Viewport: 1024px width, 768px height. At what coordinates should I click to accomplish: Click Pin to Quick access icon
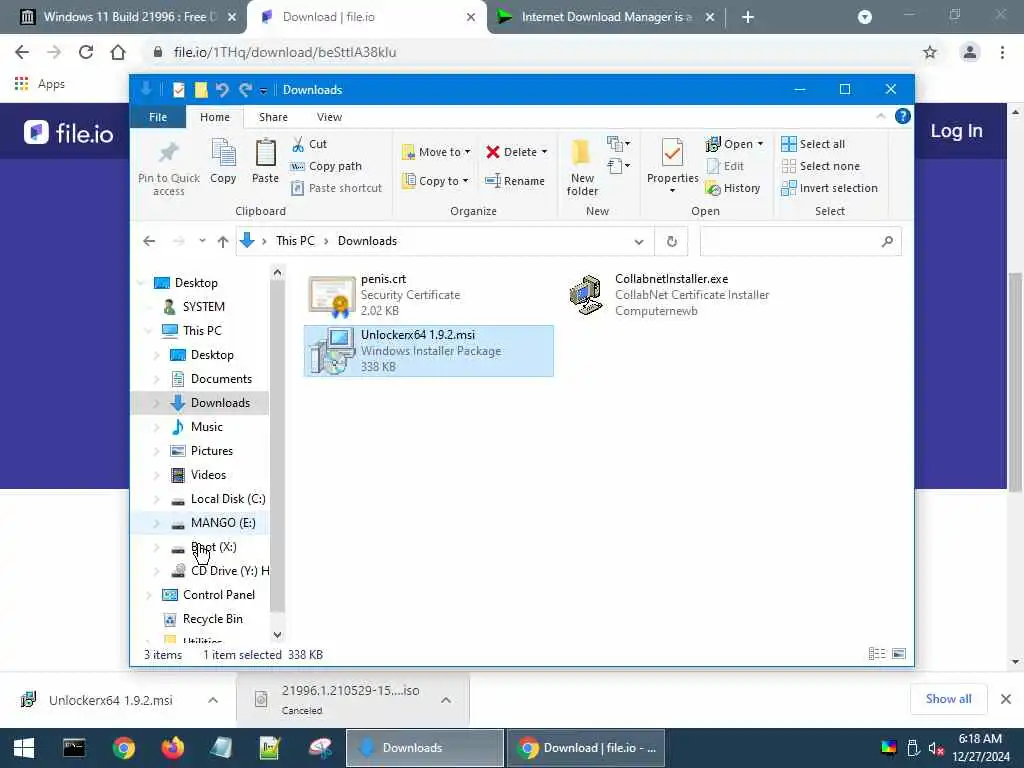pos(168,167)
